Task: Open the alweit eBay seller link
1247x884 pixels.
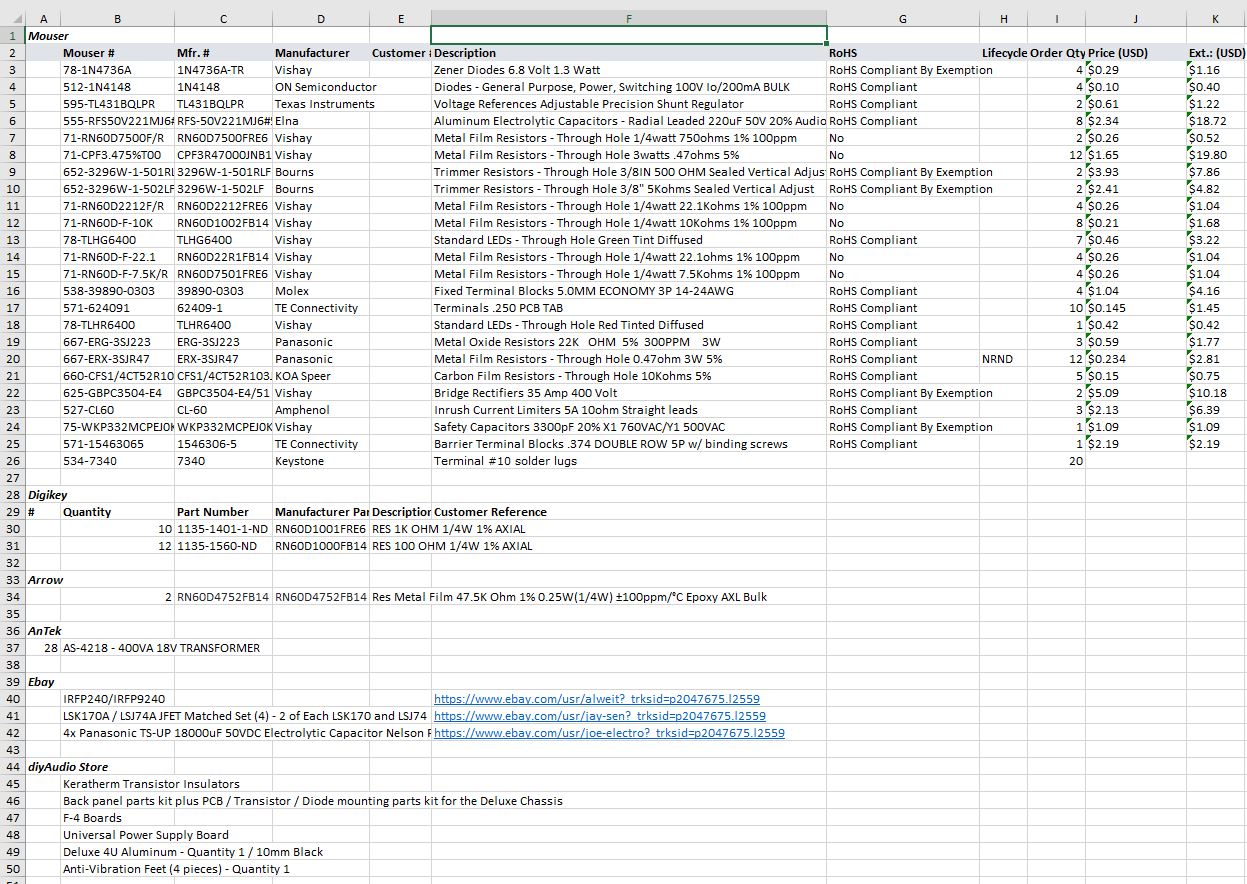Action: coord(596,699)
